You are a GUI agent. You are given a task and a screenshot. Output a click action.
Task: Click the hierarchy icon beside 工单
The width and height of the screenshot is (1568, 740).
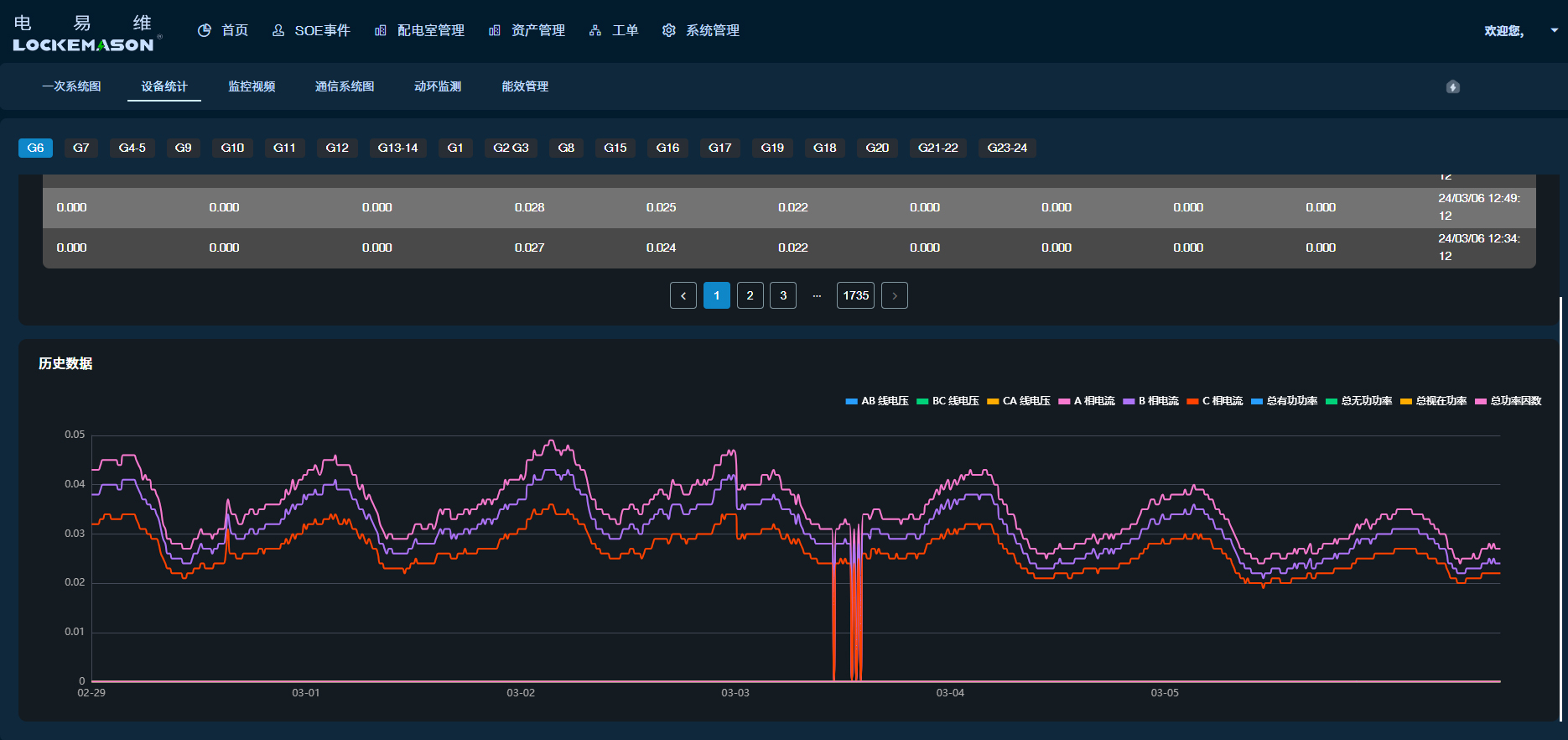click(595, 30)
